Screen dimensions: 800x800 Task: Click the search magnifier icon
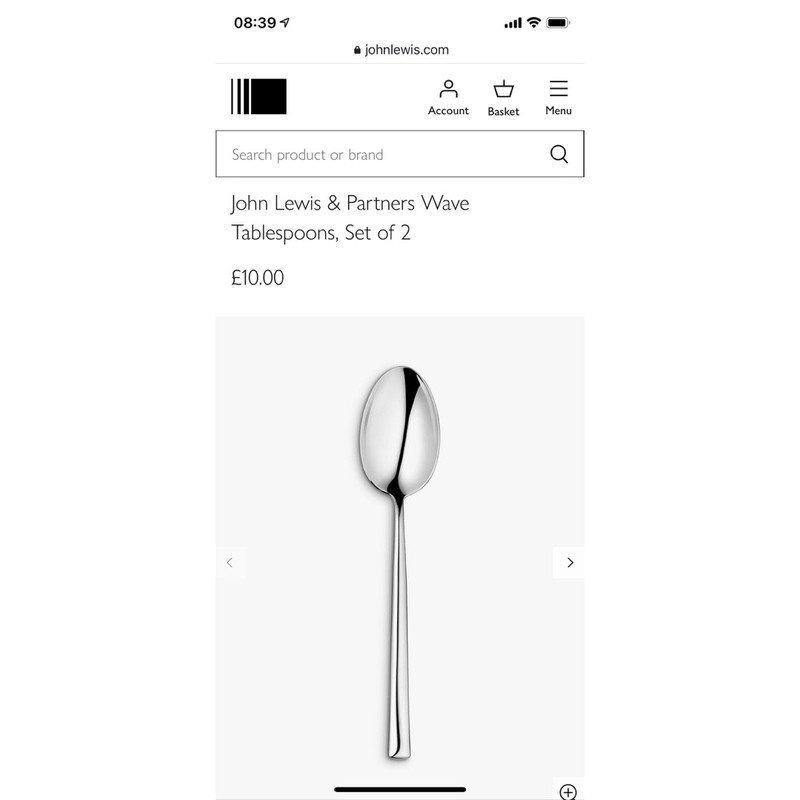click(559, 154)
